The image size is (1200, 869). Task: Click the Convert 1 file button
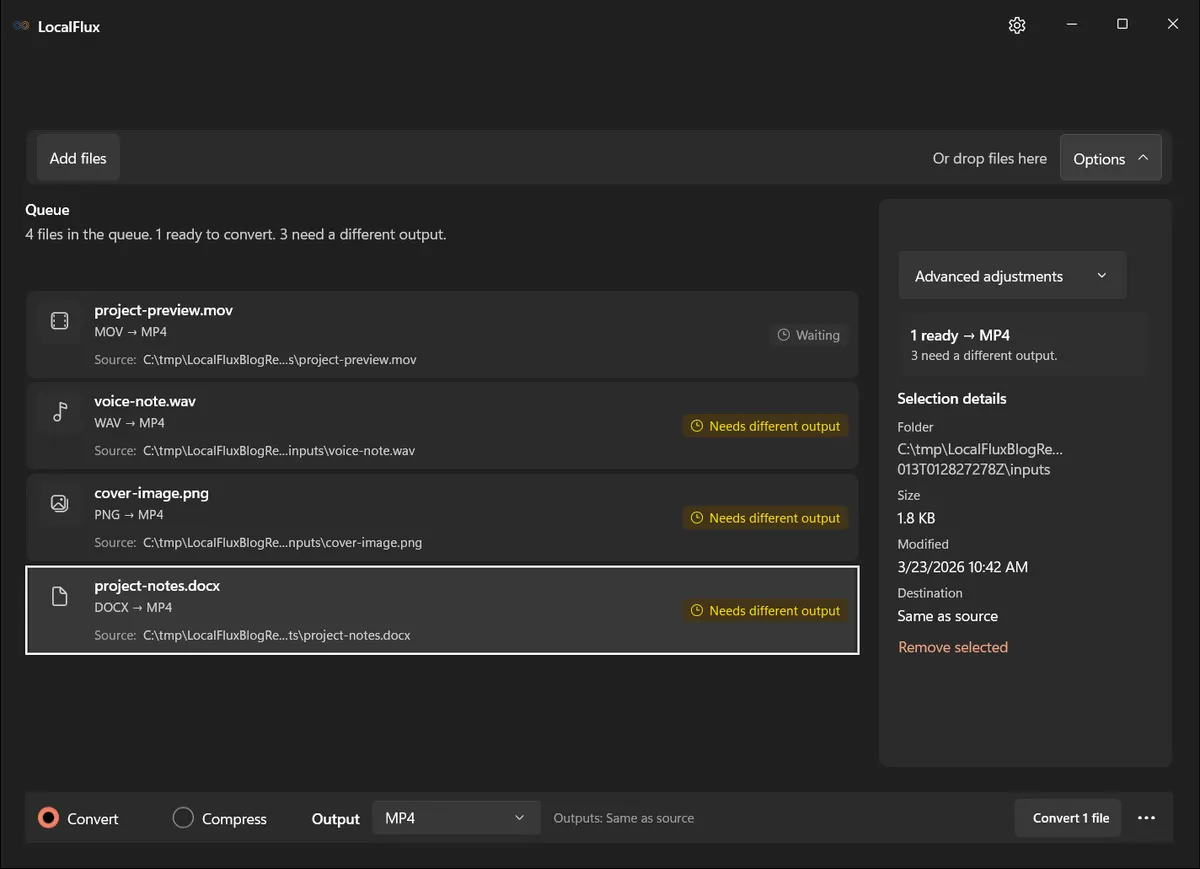(1068, 818)
